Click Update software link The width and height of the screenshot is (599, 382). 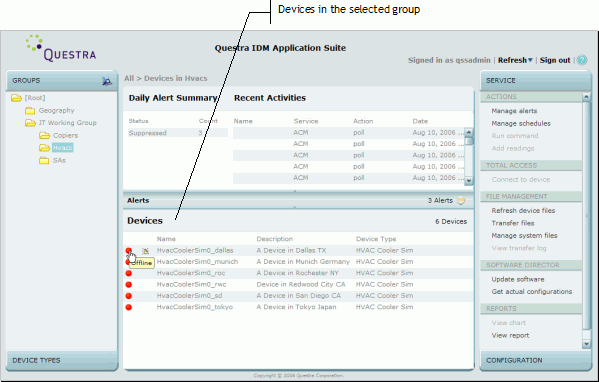click(518, 279)
